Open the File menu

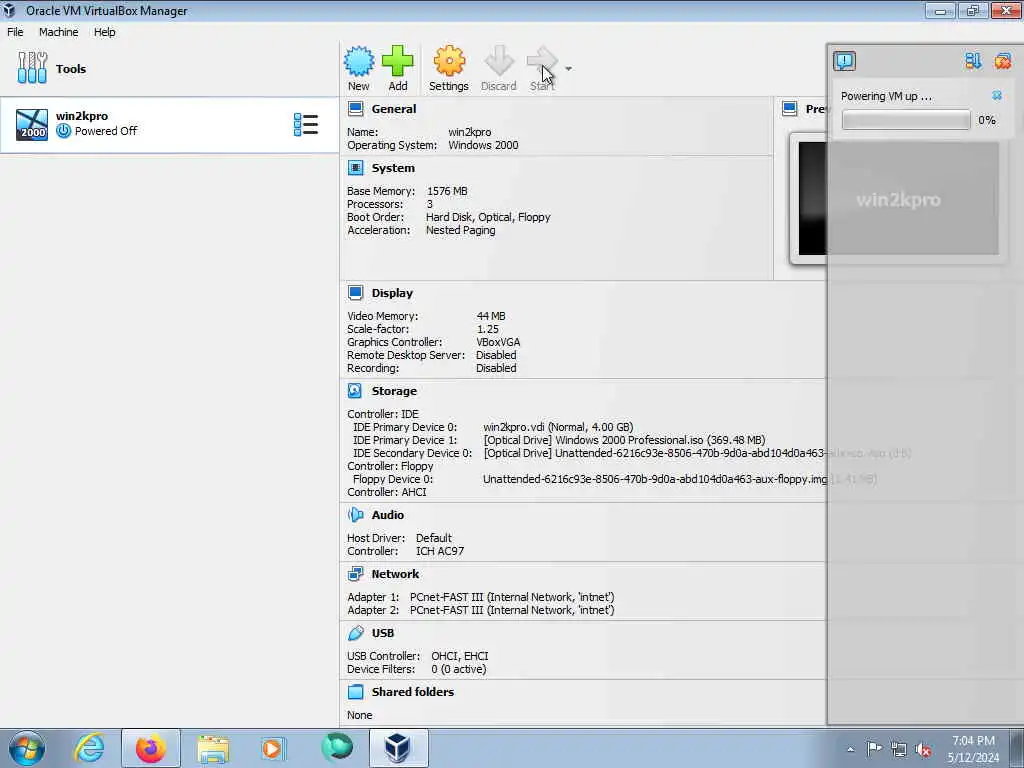(15, 32)
